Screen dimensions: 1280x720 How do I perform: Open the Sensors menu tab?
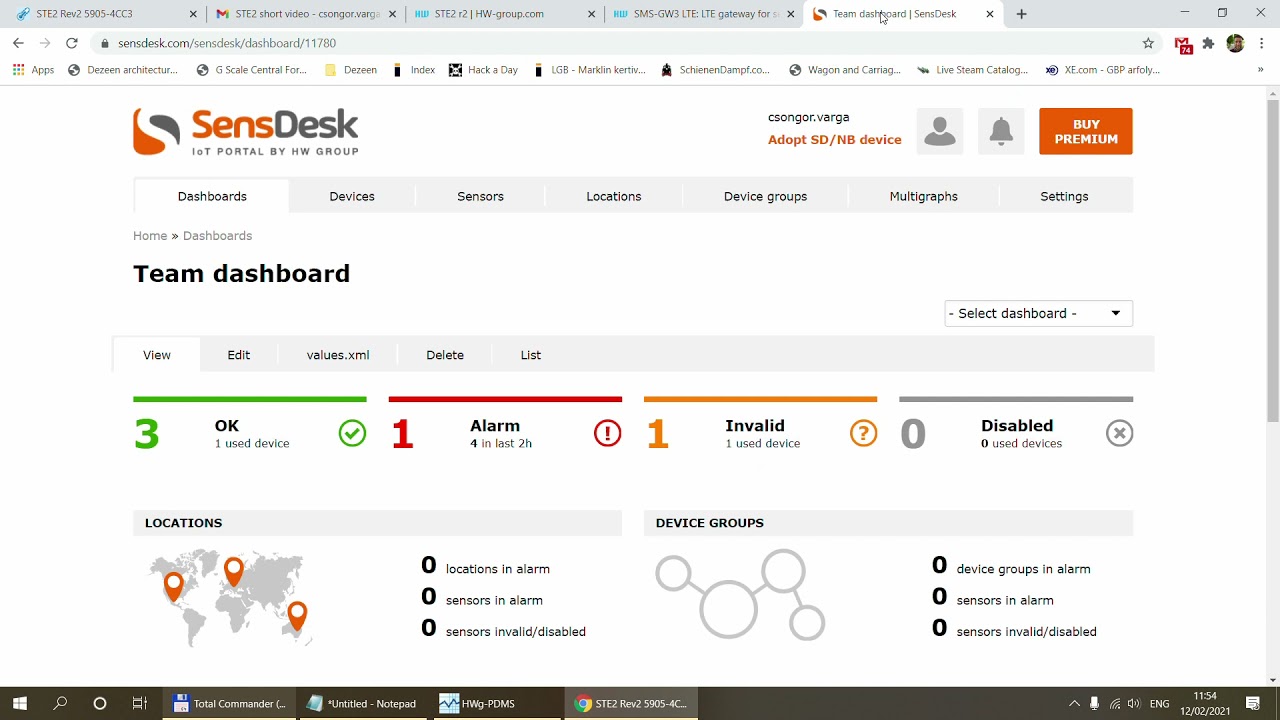point(480,196)
